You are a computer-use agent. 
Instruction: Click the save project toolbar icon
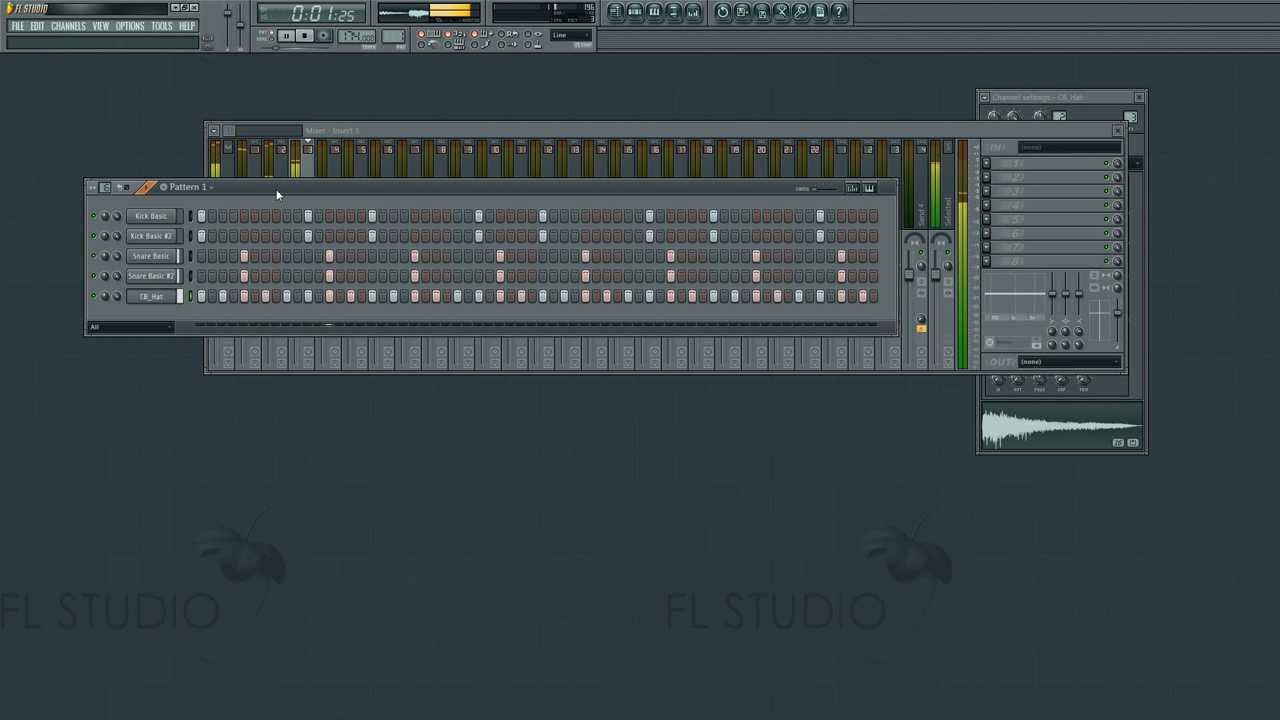pos(742,12)
